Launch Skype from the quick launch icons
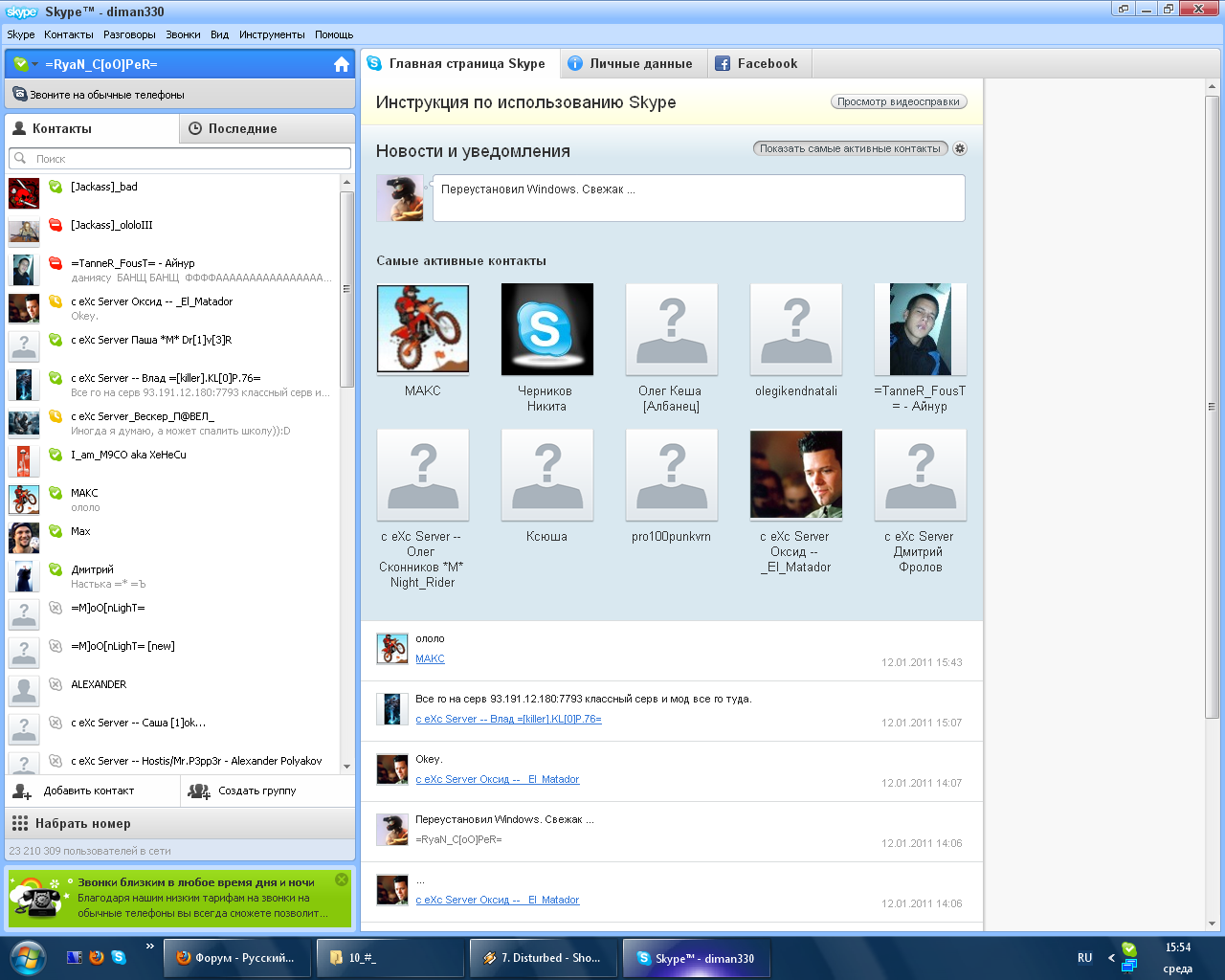This screenshot has height=980, width=1225. [119, 957]
